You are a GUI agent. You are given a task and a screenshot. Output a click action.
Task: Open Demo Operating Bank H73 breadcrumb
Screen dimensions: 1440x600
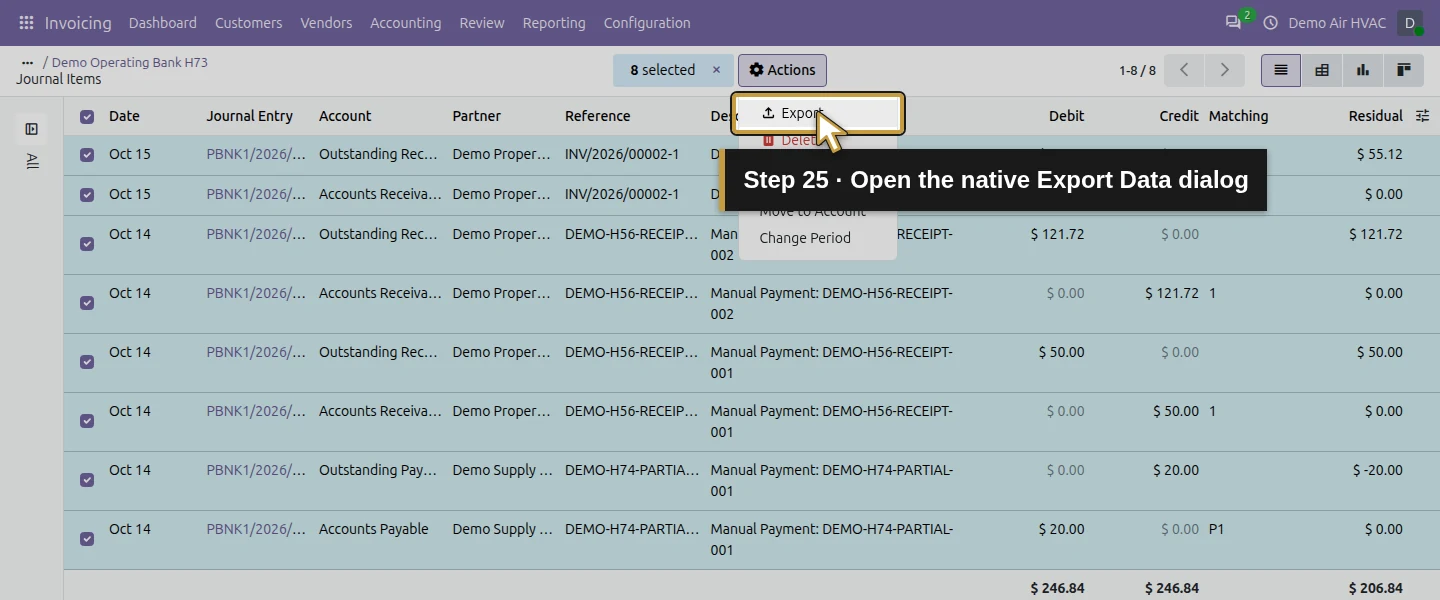[x=130, y=62]
